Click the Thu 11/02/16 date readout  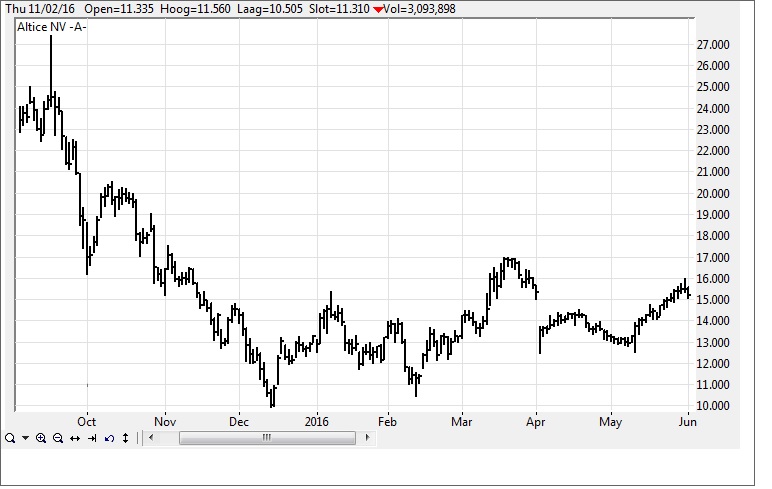click(40, 9)
